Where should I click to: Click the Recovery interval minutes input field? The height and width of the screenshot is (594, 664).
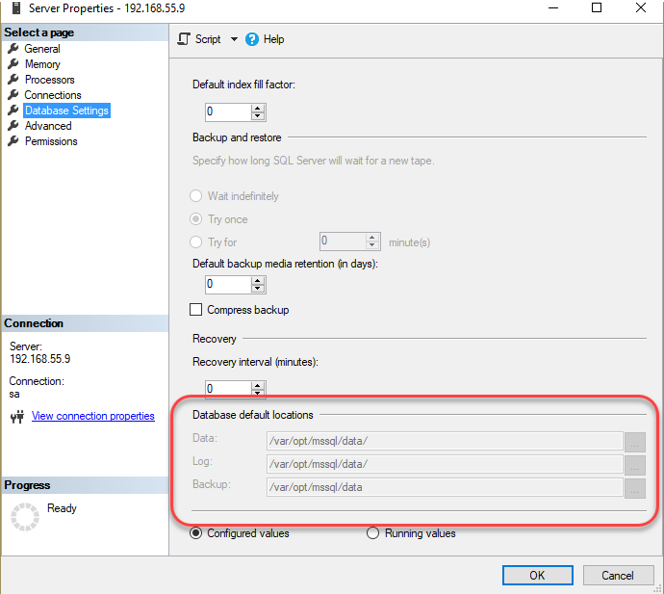pos(227,388)
